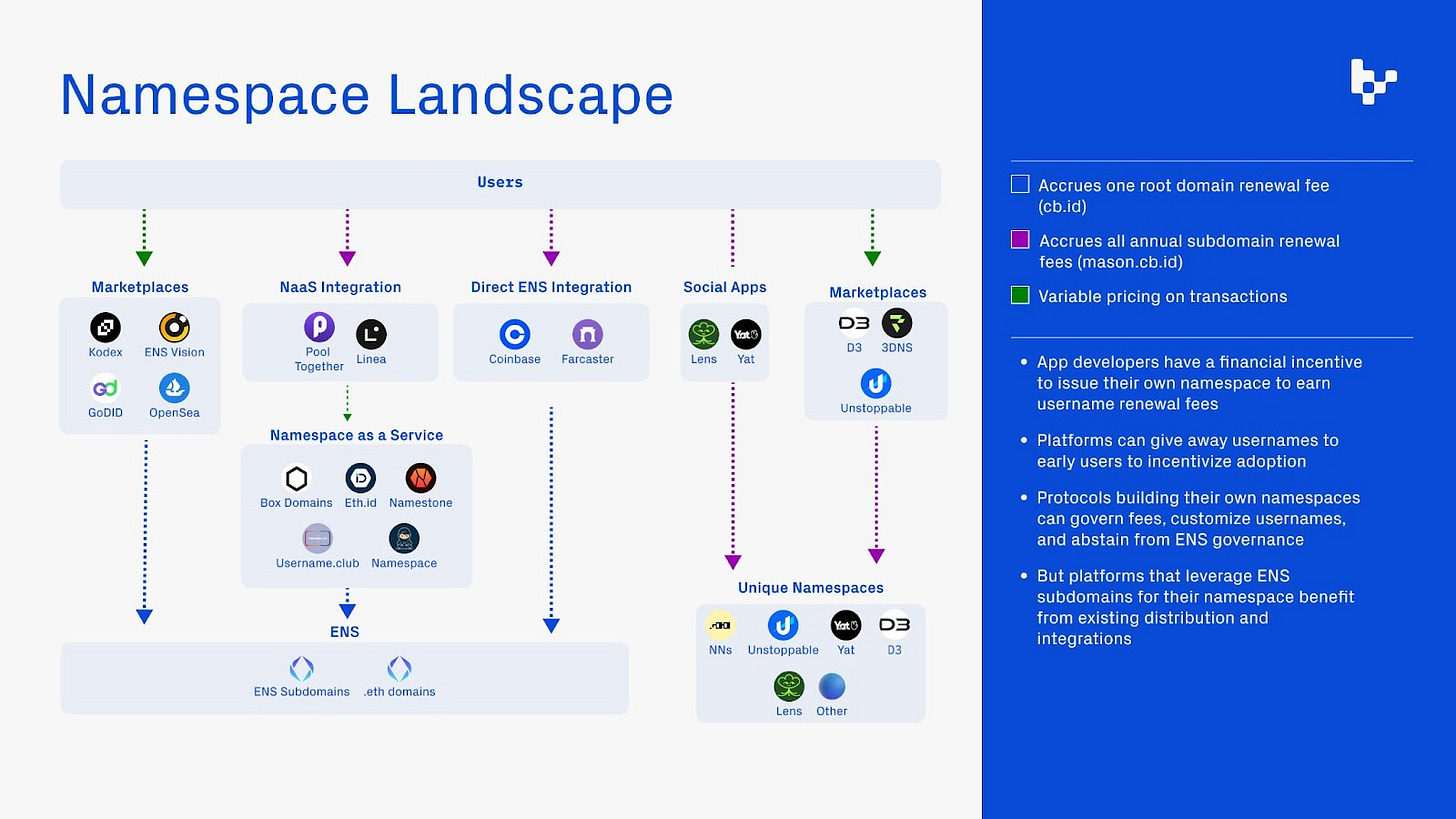Click the NNs yellow icon
1456x819 pixels.
point(720,625)
